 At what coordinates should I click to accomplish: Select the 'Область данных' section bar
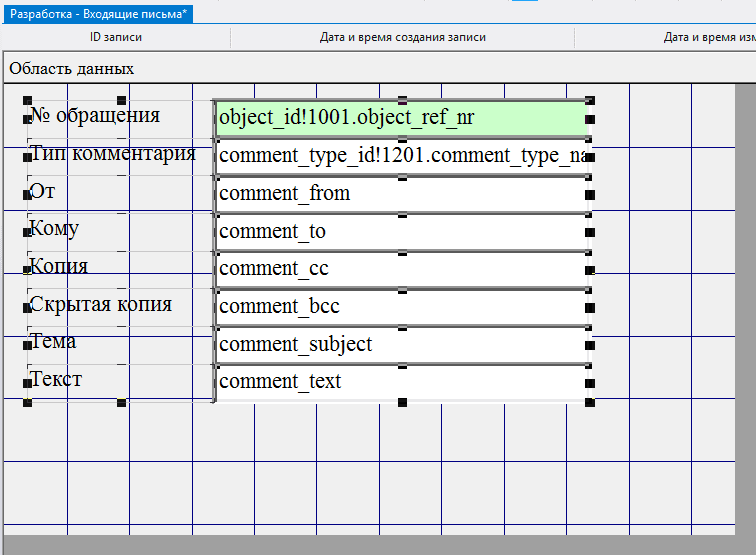72,69
